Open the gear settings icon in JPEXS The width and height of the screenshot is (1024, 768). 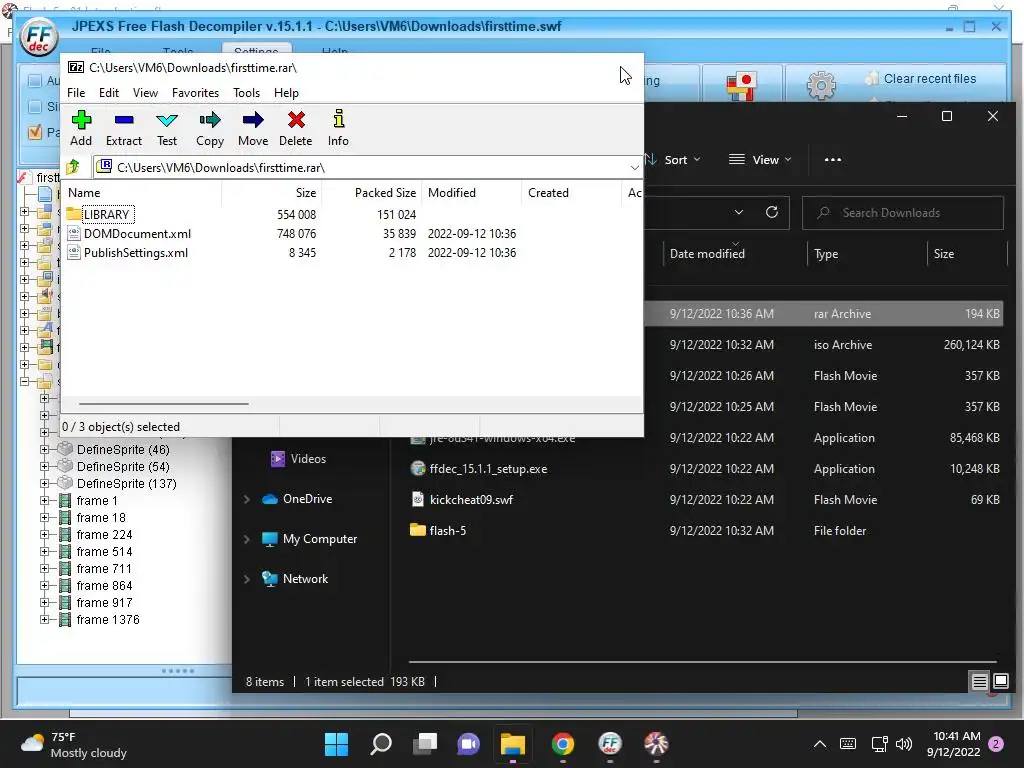(821, 85)
